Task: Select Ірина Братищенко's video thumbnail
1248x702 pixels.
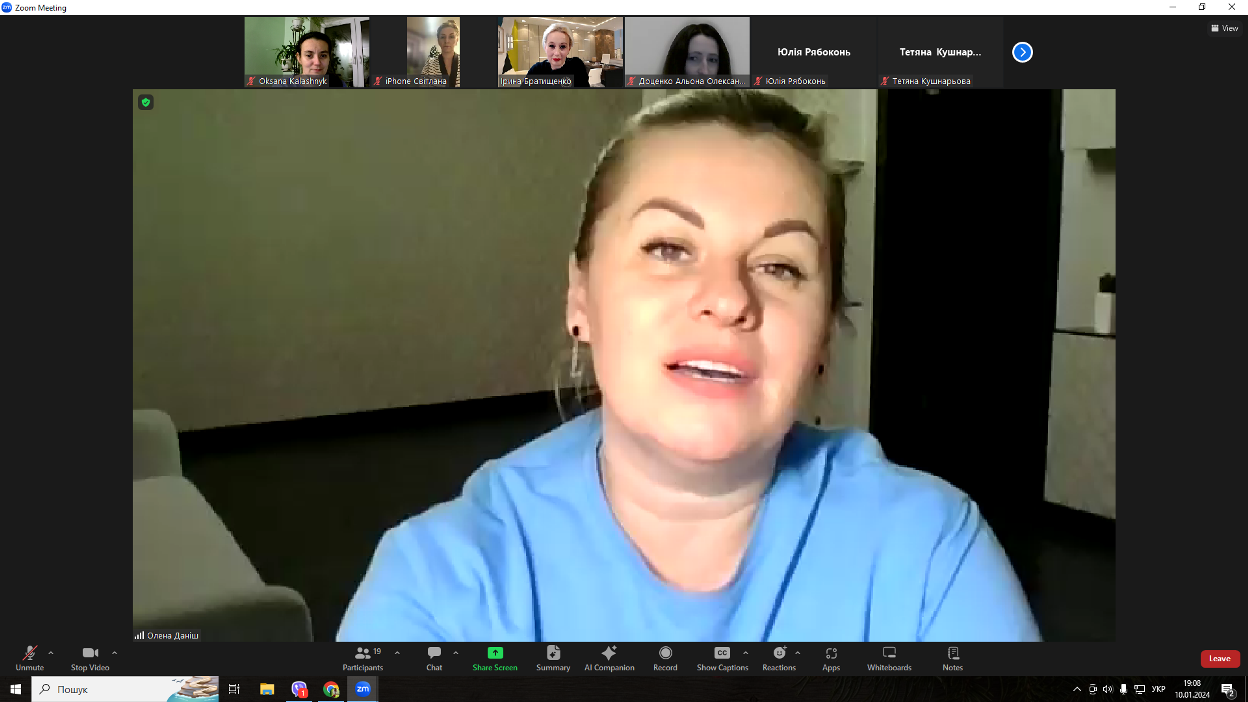Action: [x=560, y=52]
